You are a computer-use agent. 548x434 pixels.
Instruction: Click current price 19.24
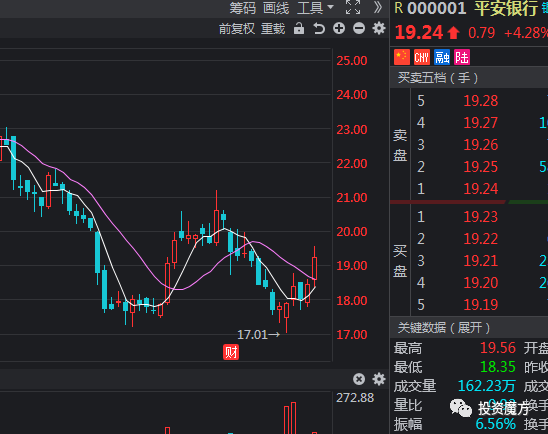click(419, 33)
